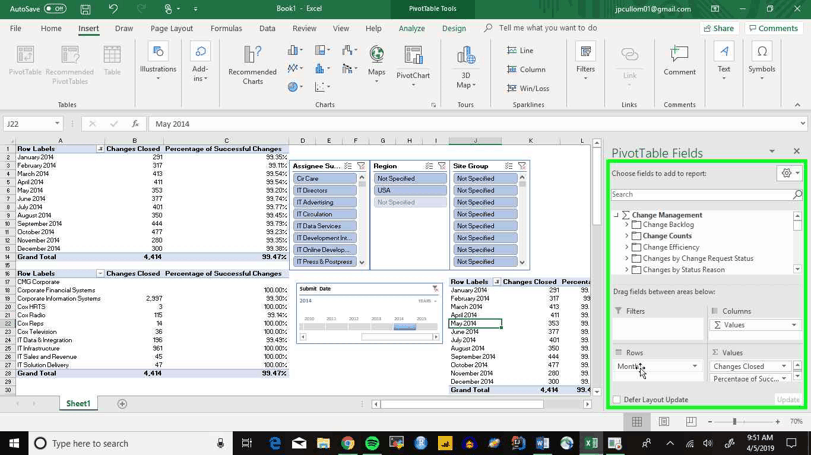Check the Change Efficiency field box
The height and width of the screenshot is (456, 813).
(x=636, y=247)
